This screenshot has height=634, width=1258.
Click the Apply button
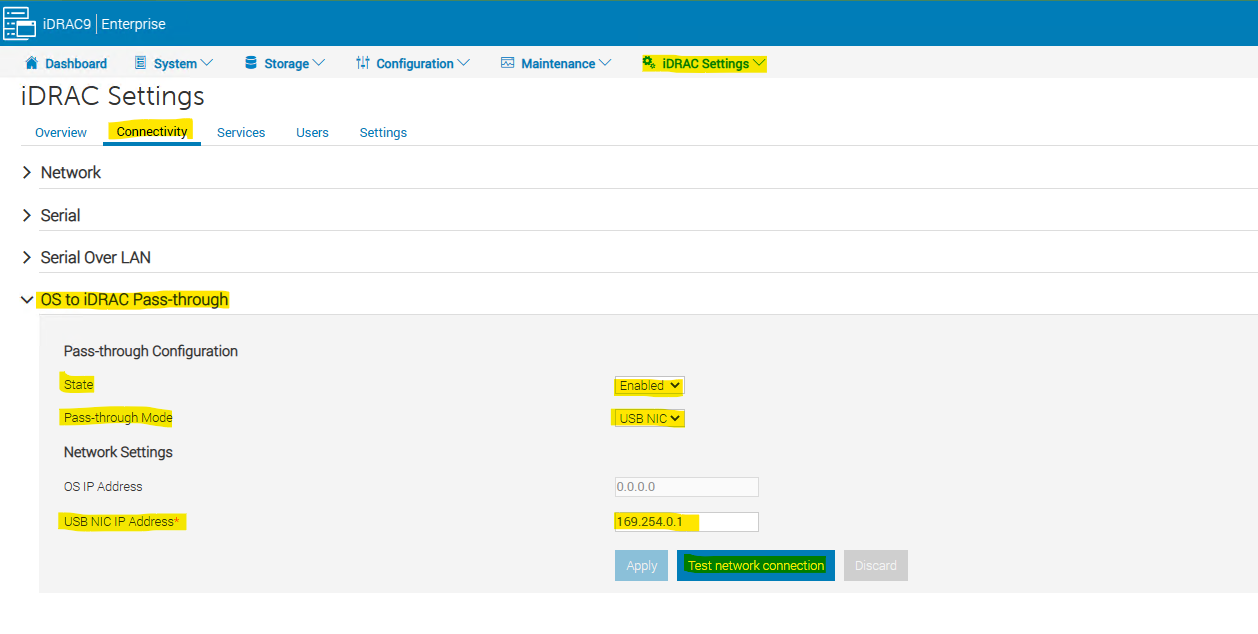click(641, 565)
